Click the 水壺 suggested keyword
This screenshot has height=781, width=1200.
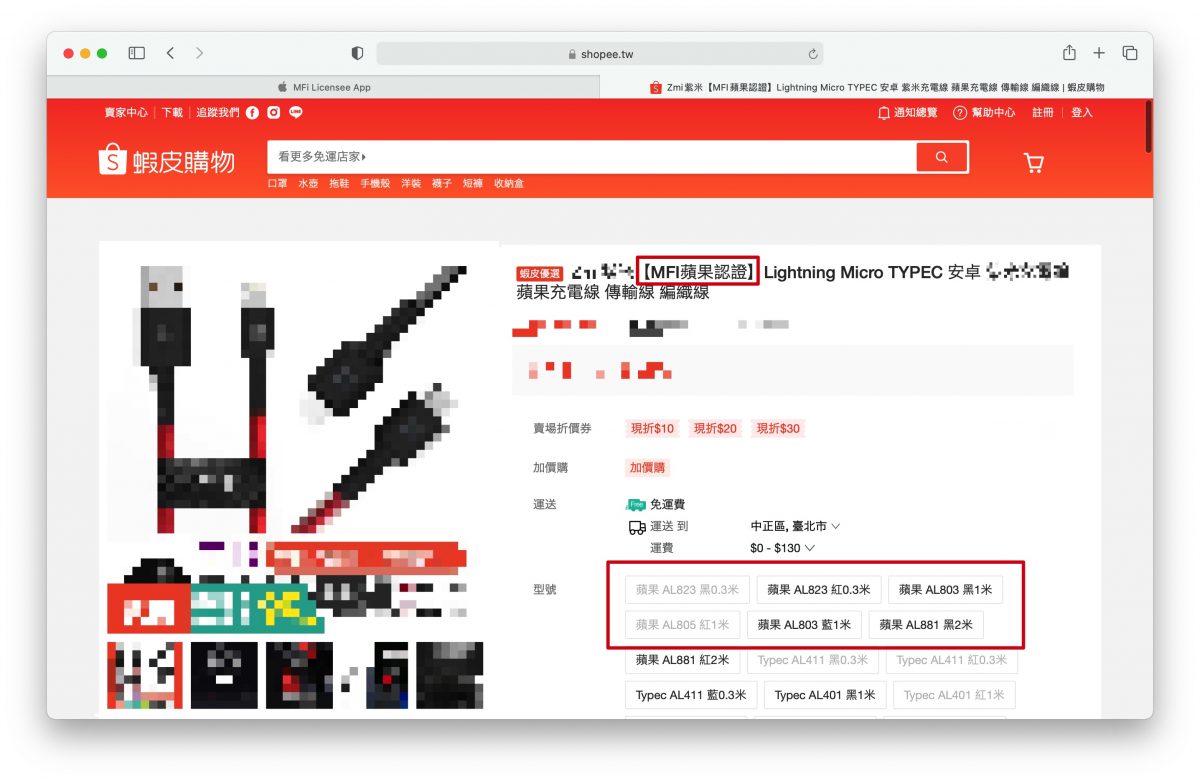pyautogui.click(x=308, y=184)
